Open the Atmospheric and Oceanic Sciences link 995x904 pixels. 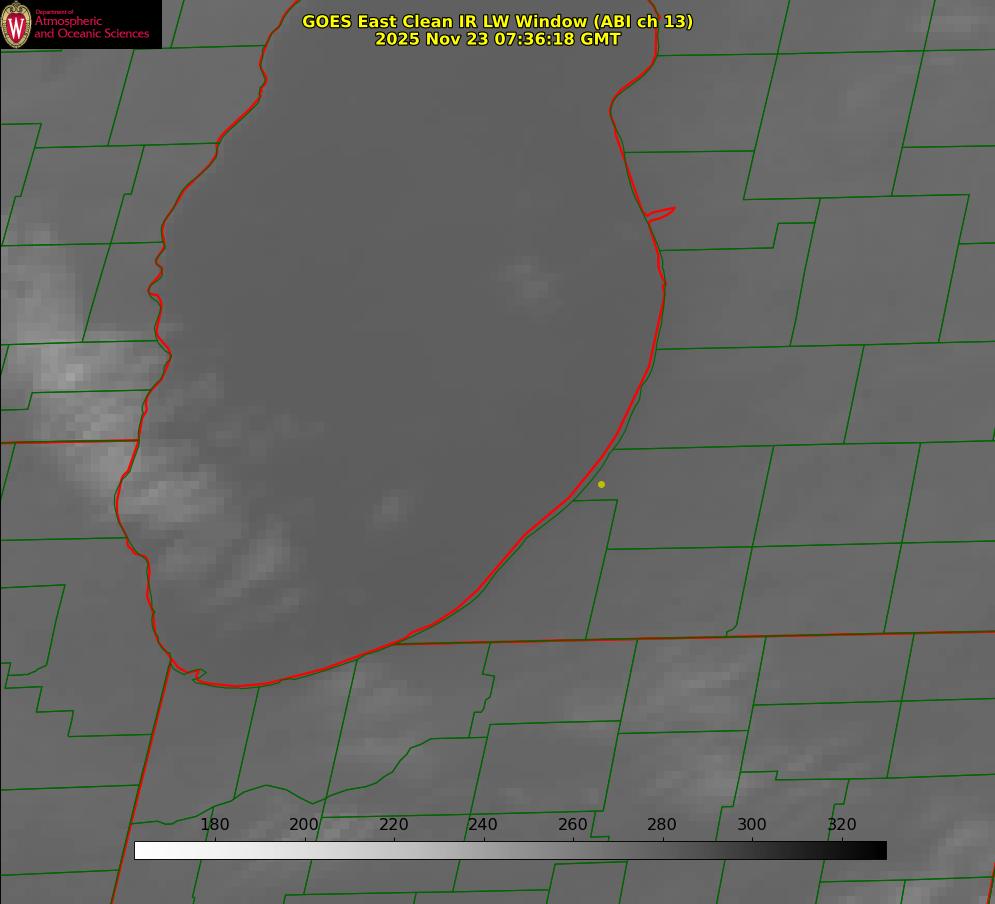click(x=91, y=28)
